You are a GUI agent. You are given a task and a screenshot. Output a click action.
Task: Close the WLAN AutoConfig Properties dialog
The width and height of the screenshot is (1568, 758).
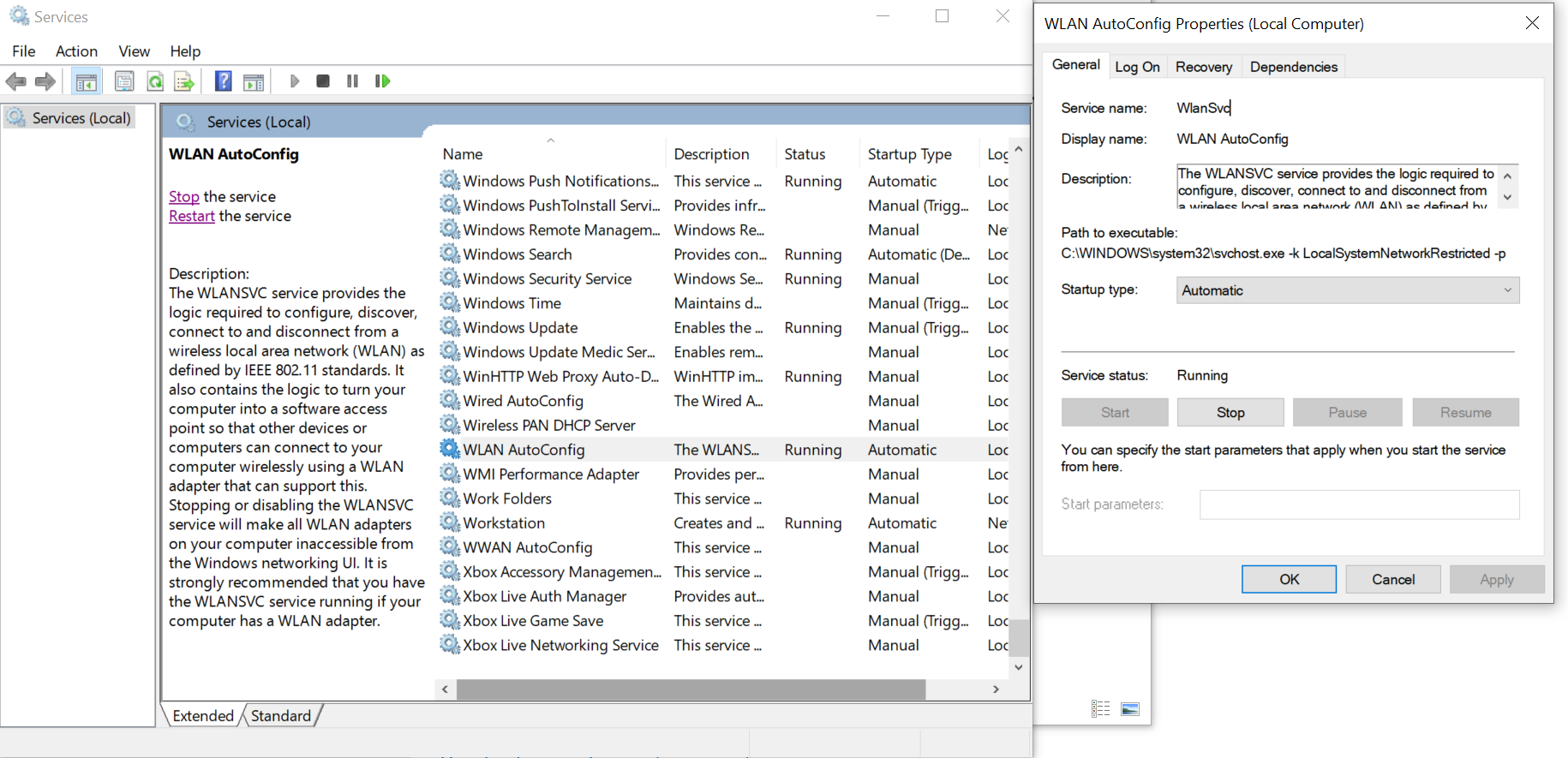tap(1532, 23)
